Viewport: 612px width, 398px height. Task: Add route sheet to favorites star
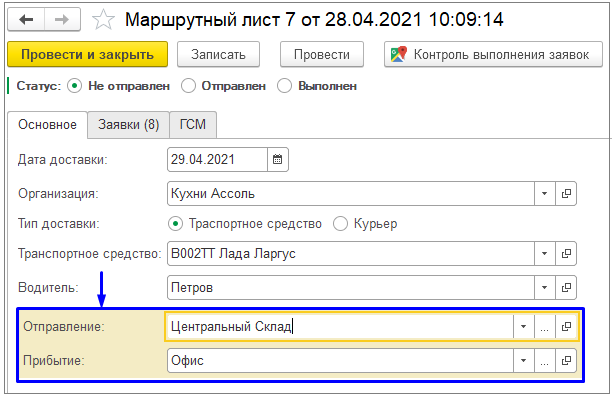(x=103, y=20)
